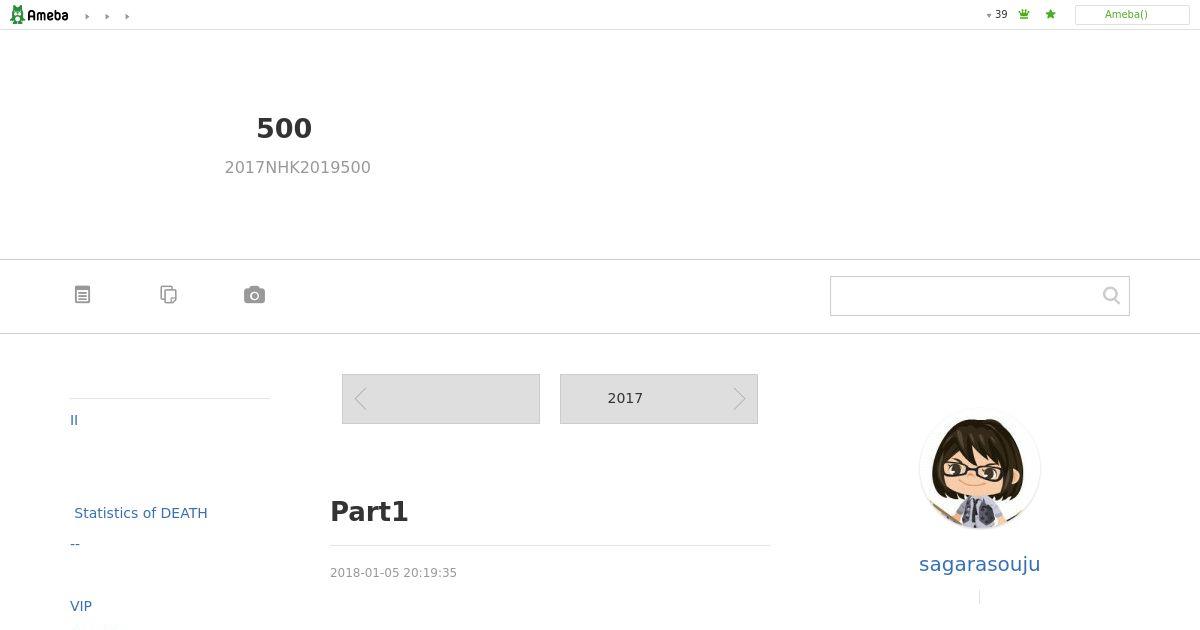This screenshot has width=1200, height=630.
Task: Open the article list icon
Action: tap(83, 295)
